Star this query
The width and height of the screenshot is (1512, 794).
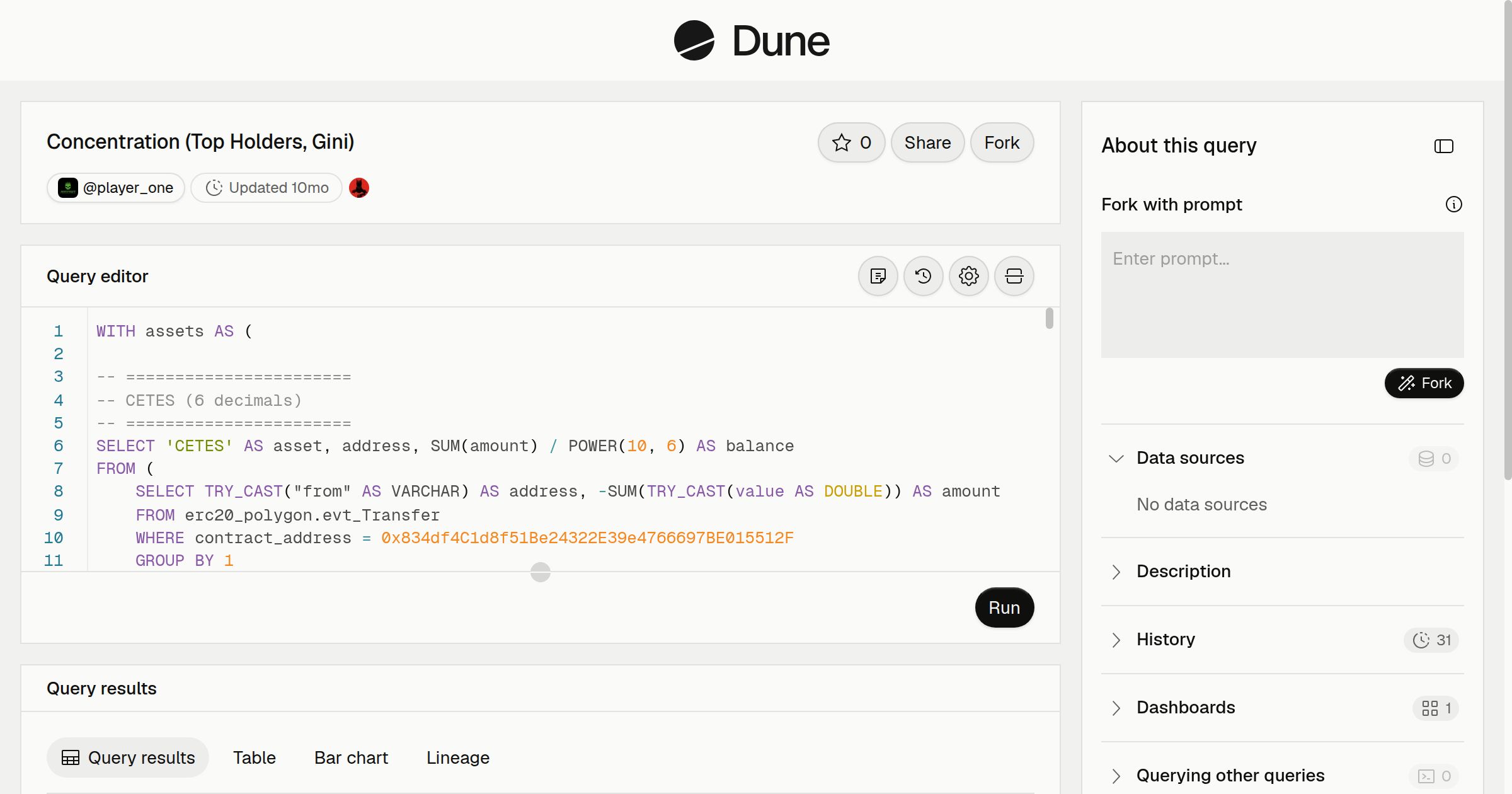click(851, 142)
